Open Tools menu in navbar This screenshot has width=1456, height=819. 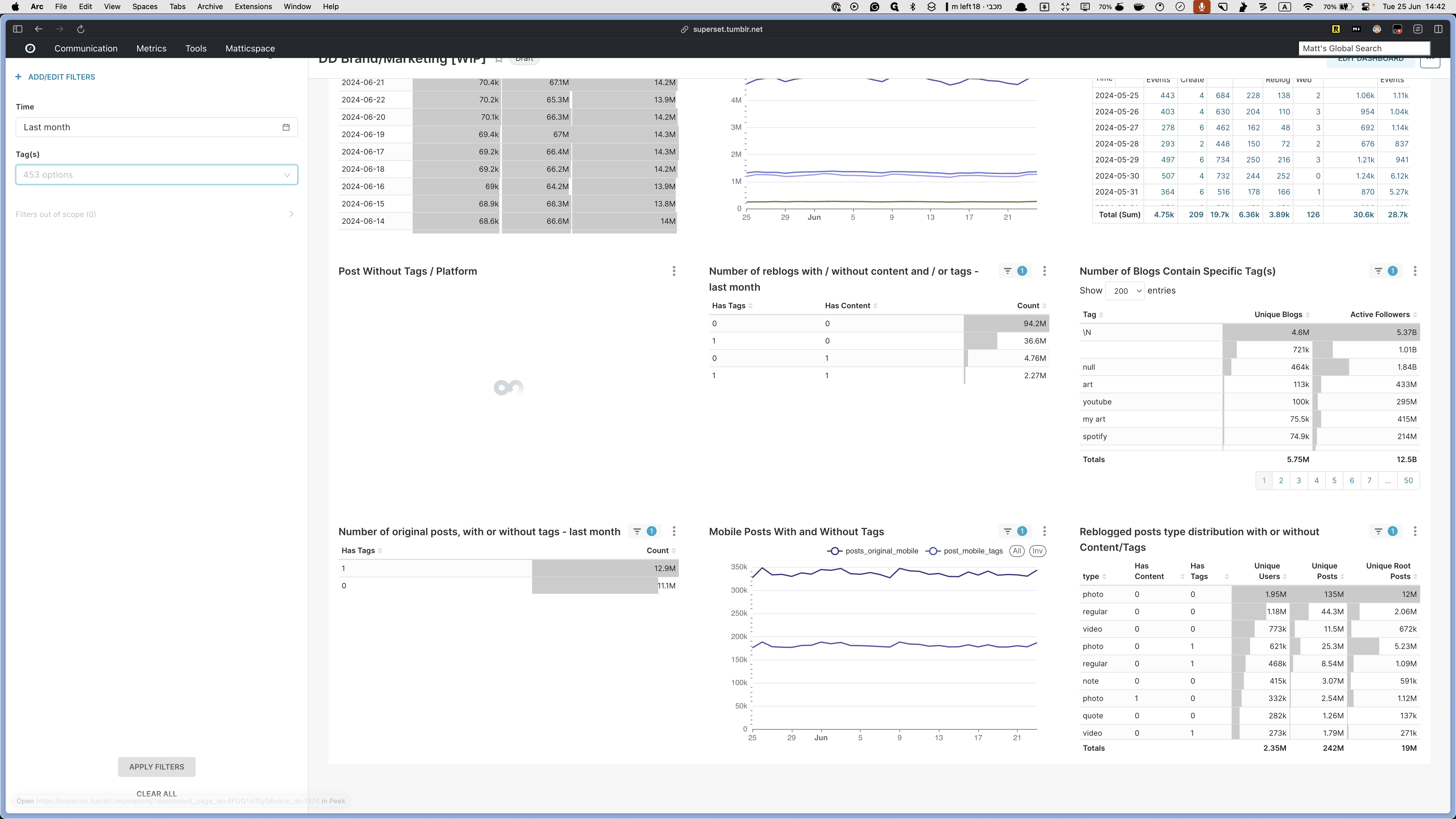point(196,49)
